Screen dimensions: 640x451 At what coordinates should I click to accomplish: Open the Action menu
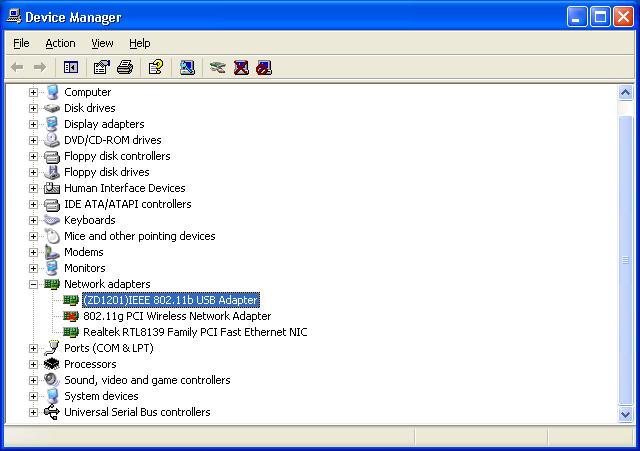click(x=60, y=43)
